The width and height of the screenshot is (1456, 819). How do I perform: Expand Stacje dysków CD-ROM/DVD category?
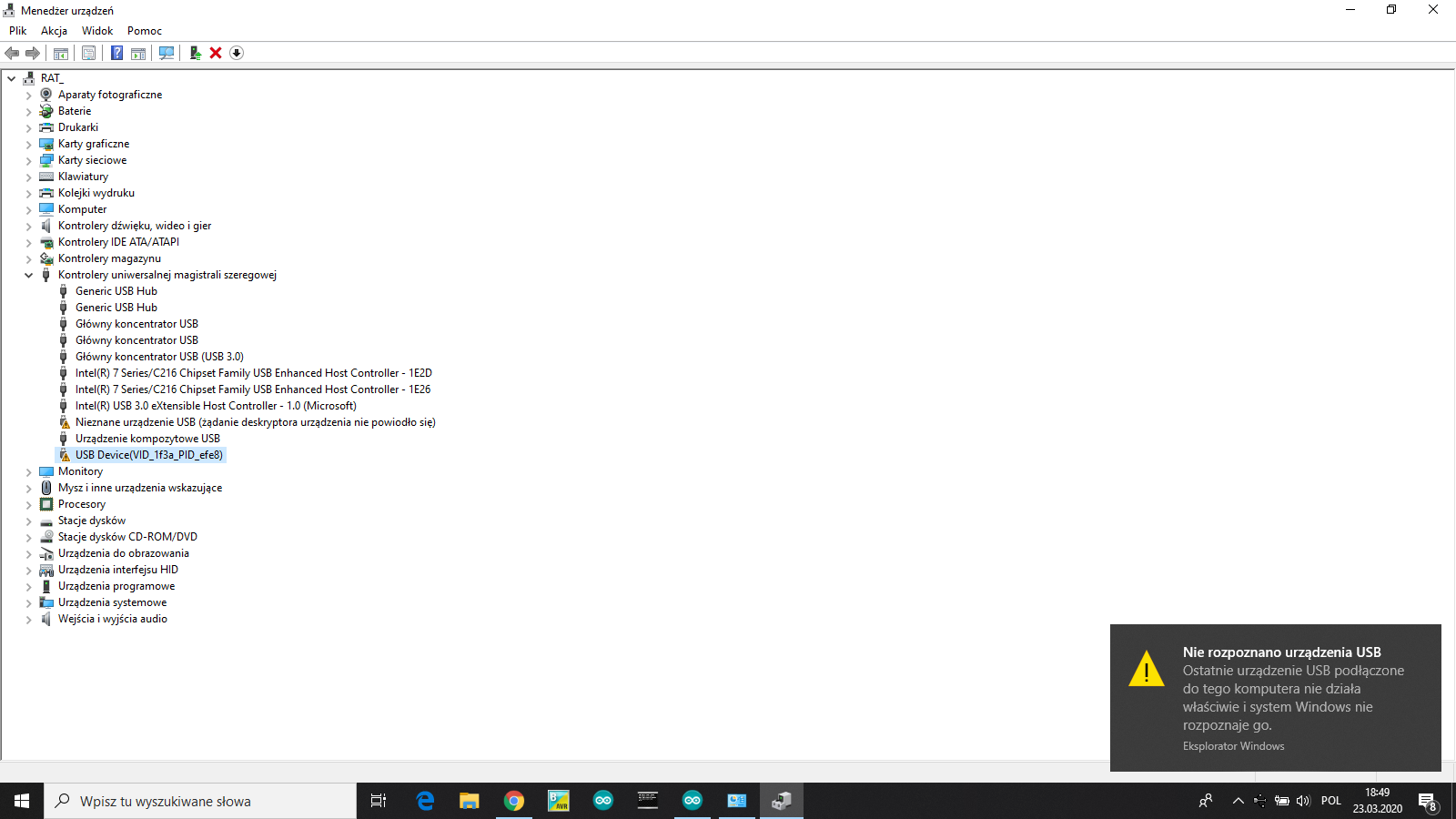28,537
